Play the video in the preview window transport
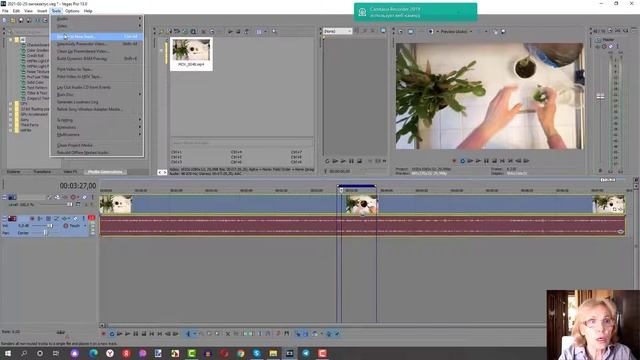640x360 pixels. tap(478, 161)
